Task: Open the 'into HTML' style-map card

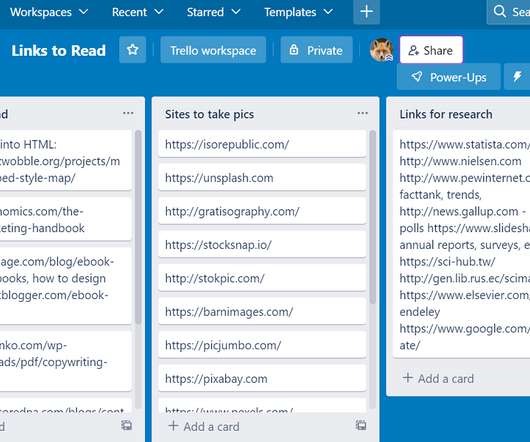Action: tap(66, 161)
